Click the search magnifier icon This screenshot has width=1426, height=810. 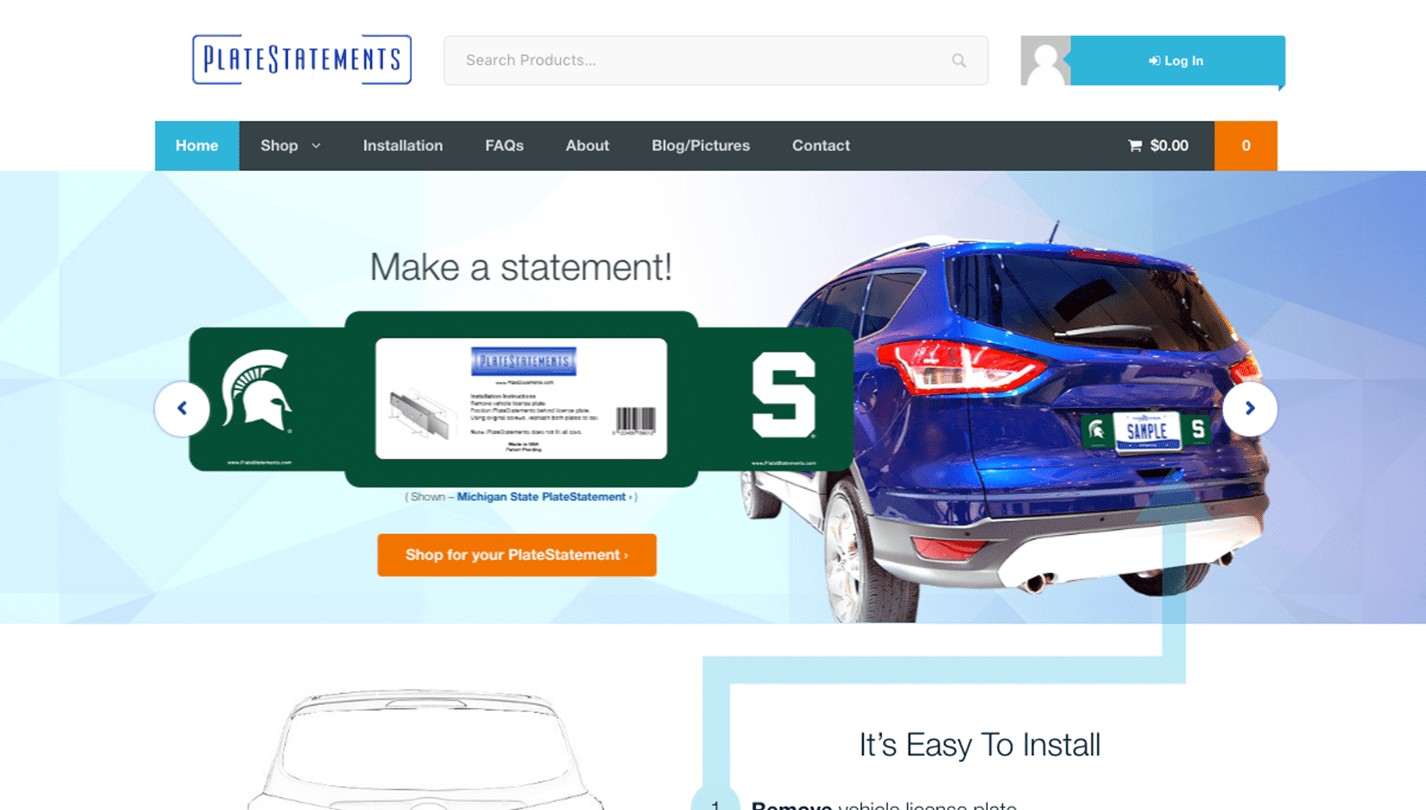coord(958,61)
